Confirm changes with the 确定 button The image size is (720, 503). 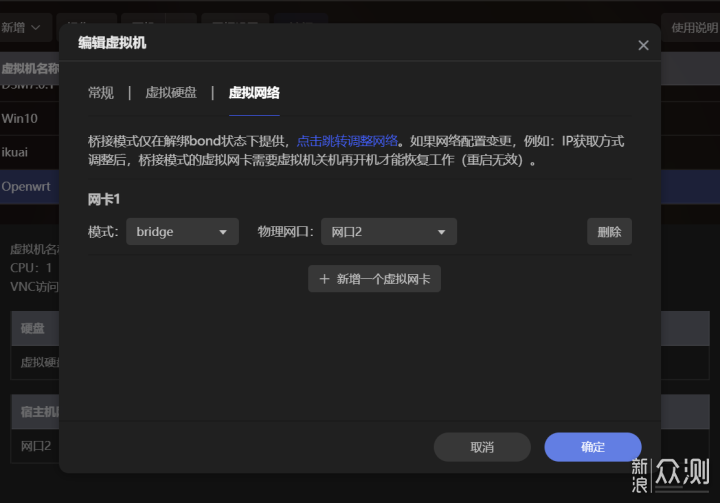coord(592,447)
